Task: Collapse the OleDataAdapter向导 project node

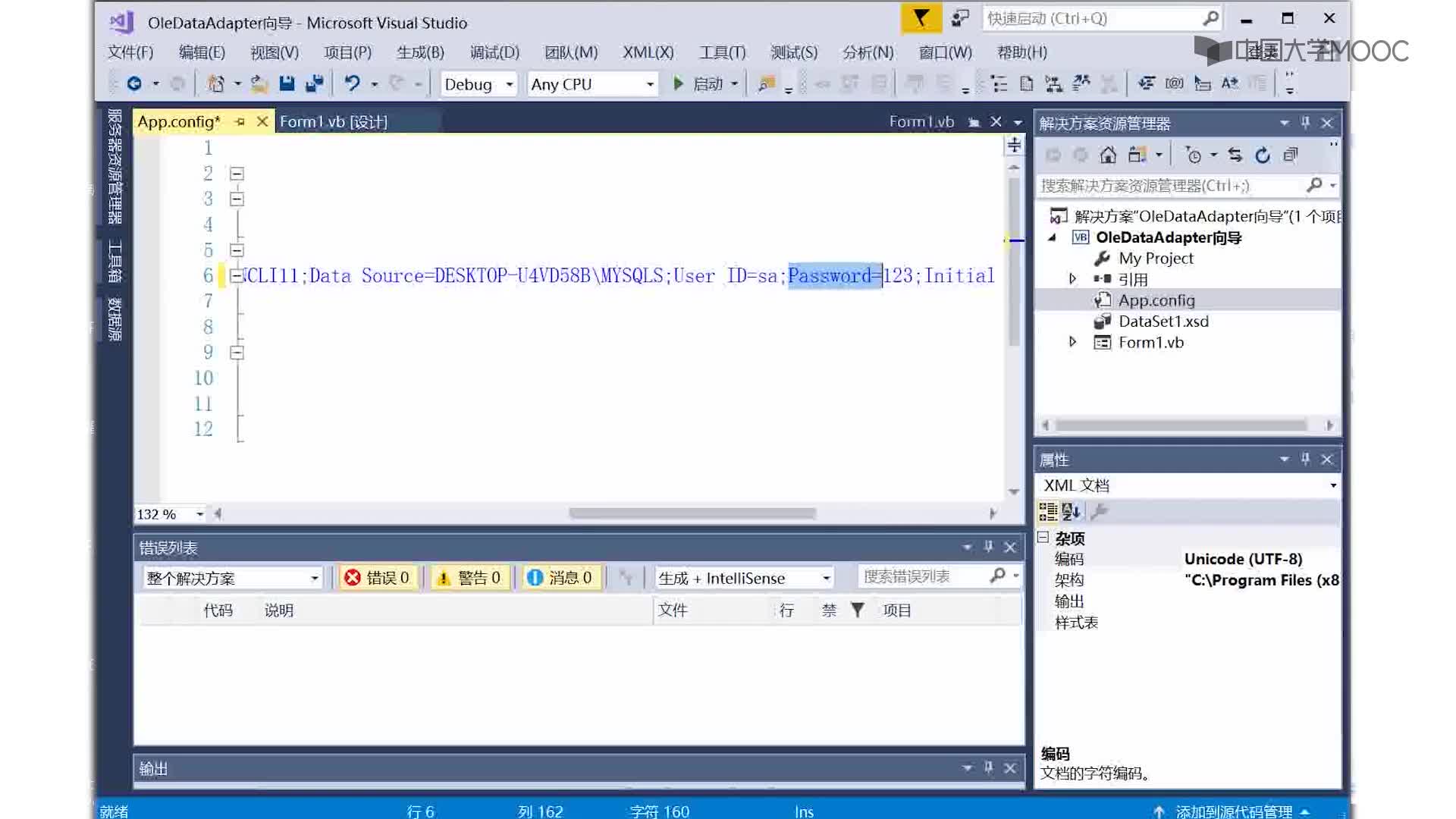Action: (x=1052, y=237)
